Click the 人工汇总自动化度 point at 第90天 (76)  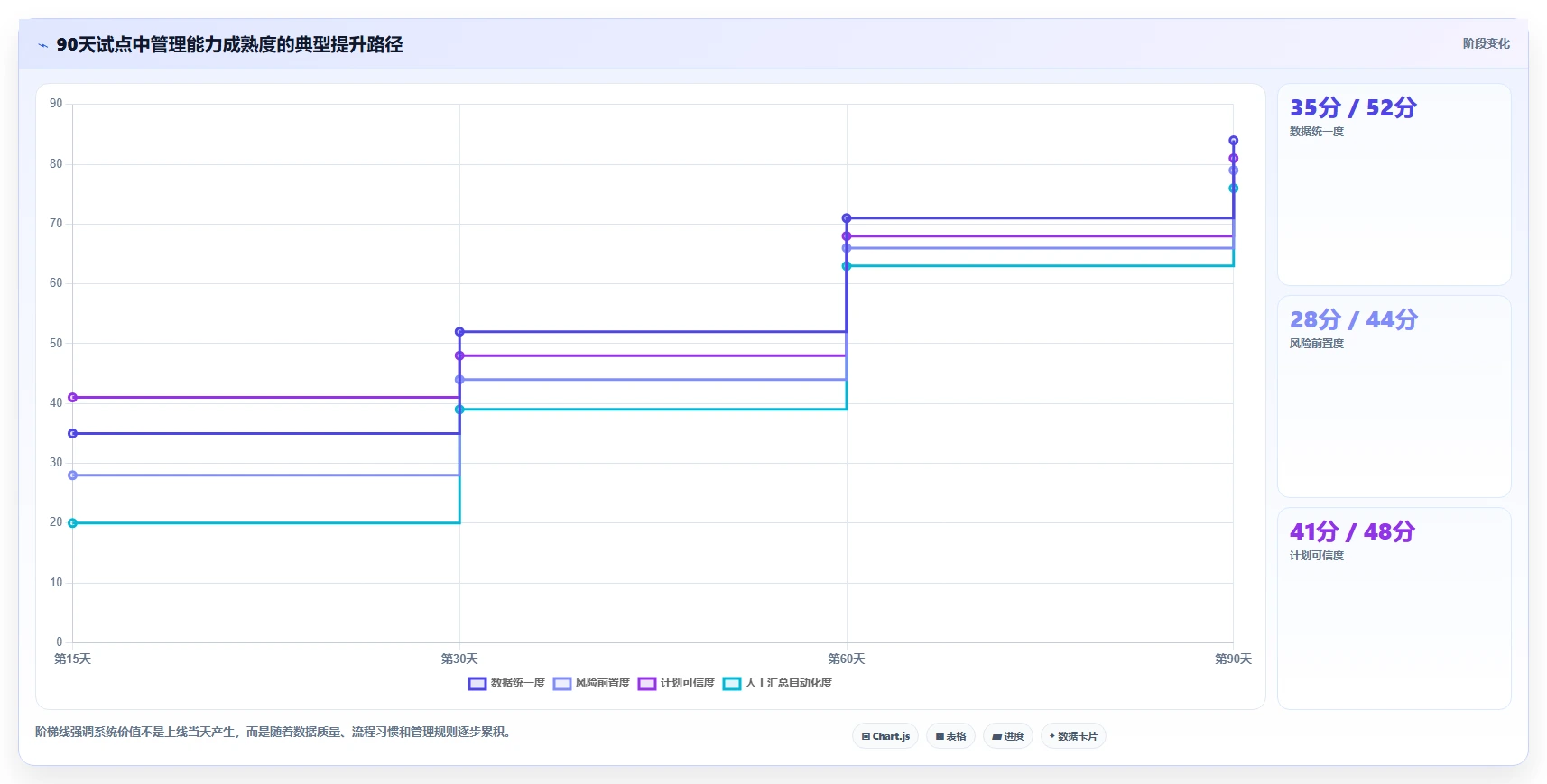[x=1233, y=189]
